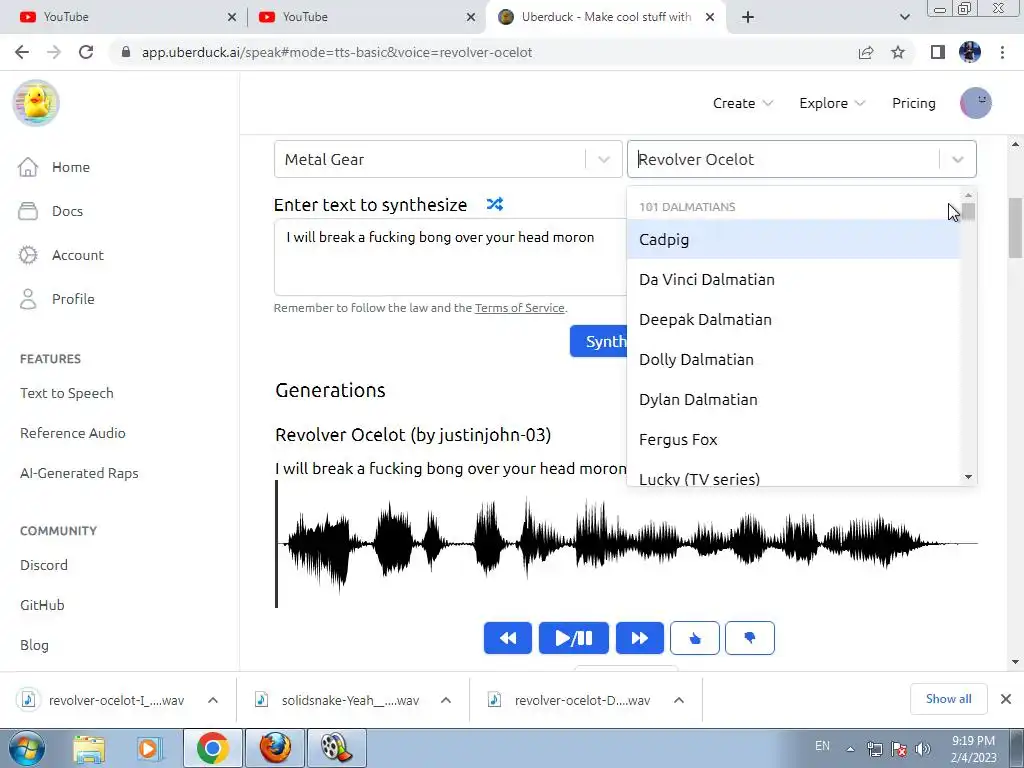The image size is (1024, 768).
Task: Switch to the second YouTube tab
Action: [364, 17]
